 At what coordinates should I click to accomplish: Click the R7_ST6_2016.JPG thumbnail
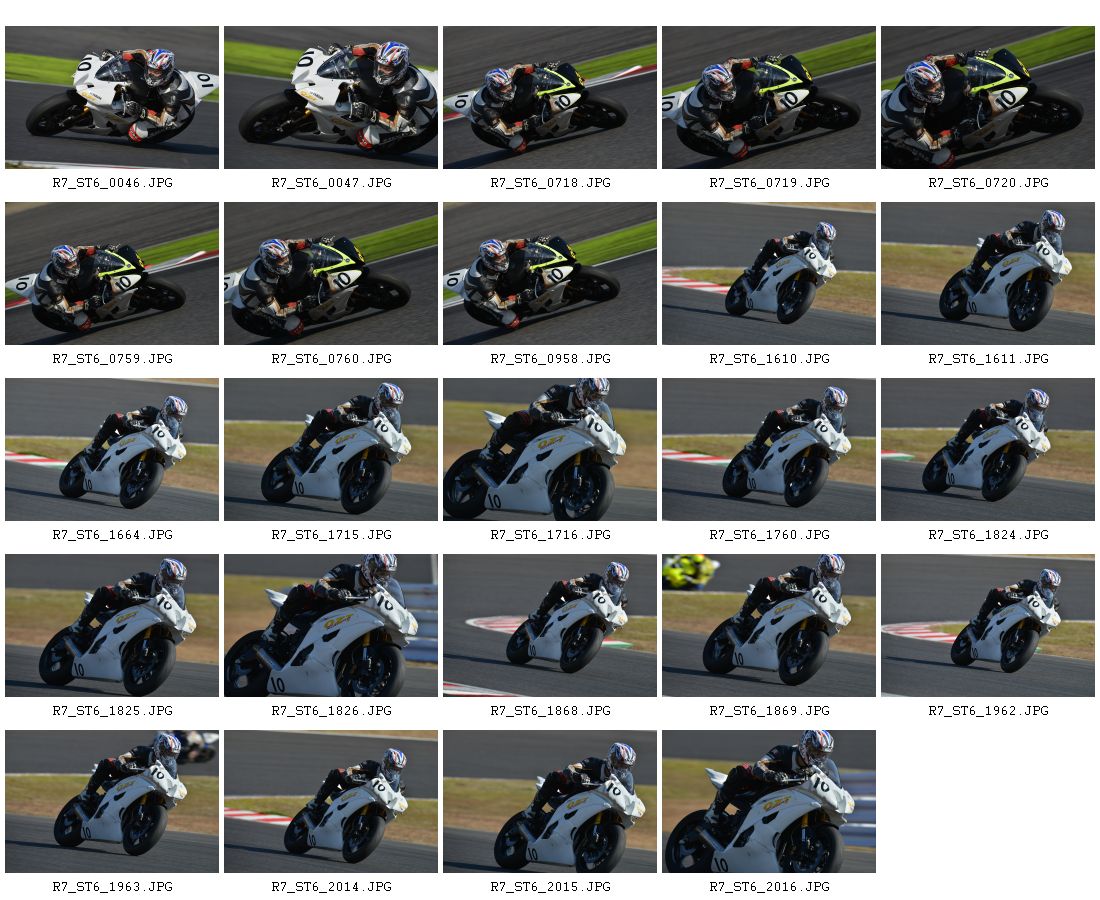[768, 802]
